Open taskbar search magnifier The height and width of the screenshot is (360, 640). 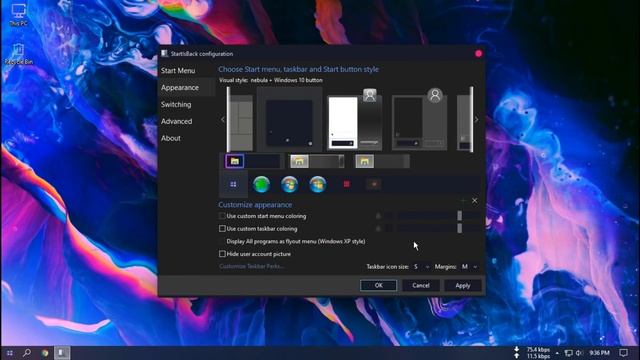[x=27, y=353]
